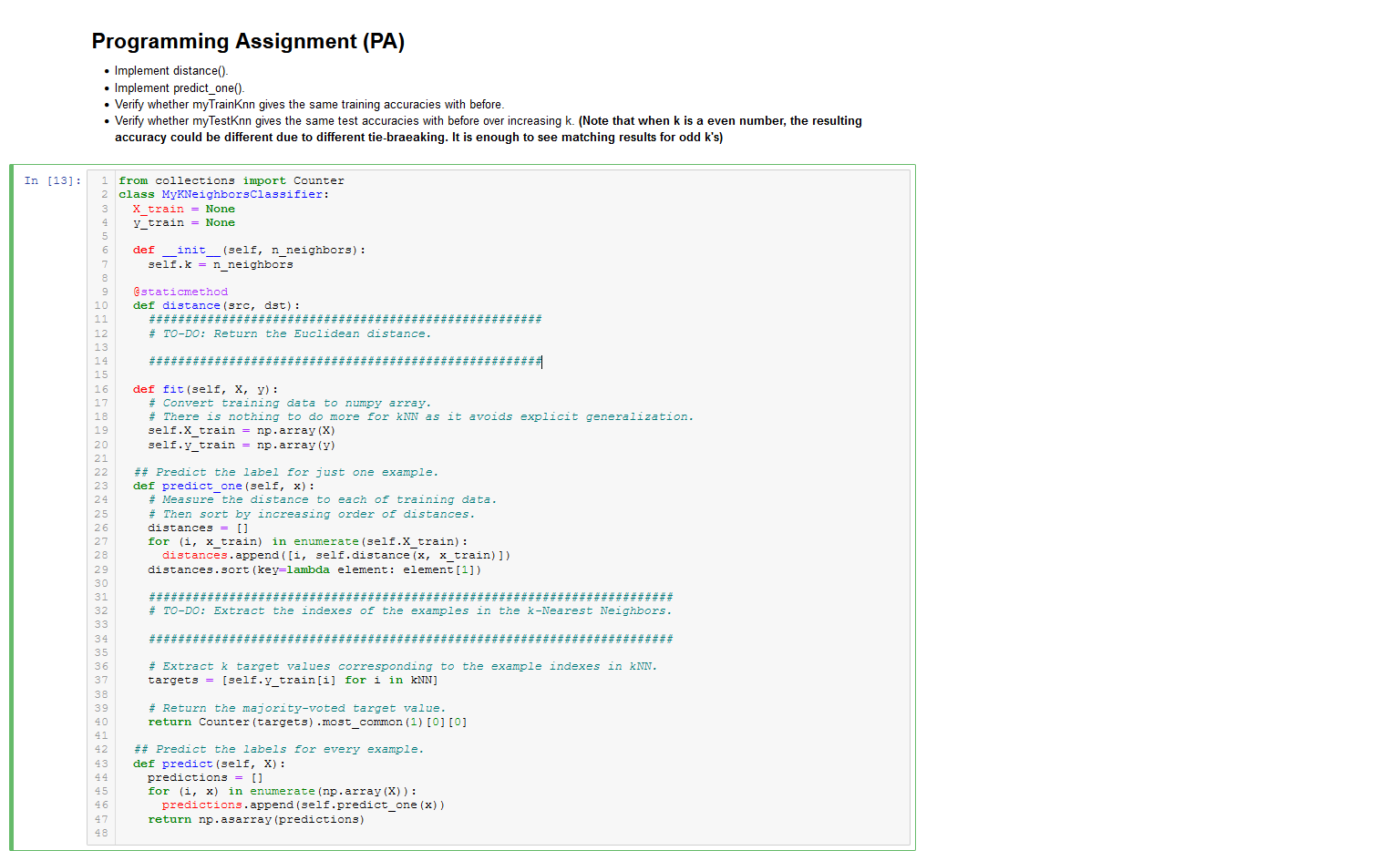This screenshot has width=1400, height=851.
Task: Click the "def predict_one(self, x):" definition
Action: click(231, 486)
